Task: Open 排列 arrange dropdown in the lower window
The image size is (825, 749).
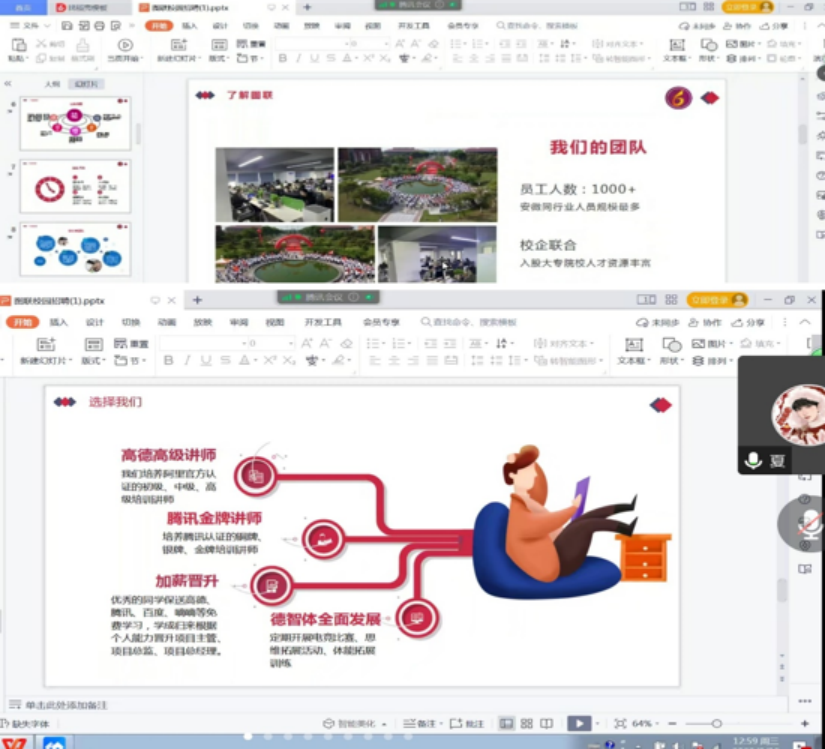Action: click(x=712, y=361)
